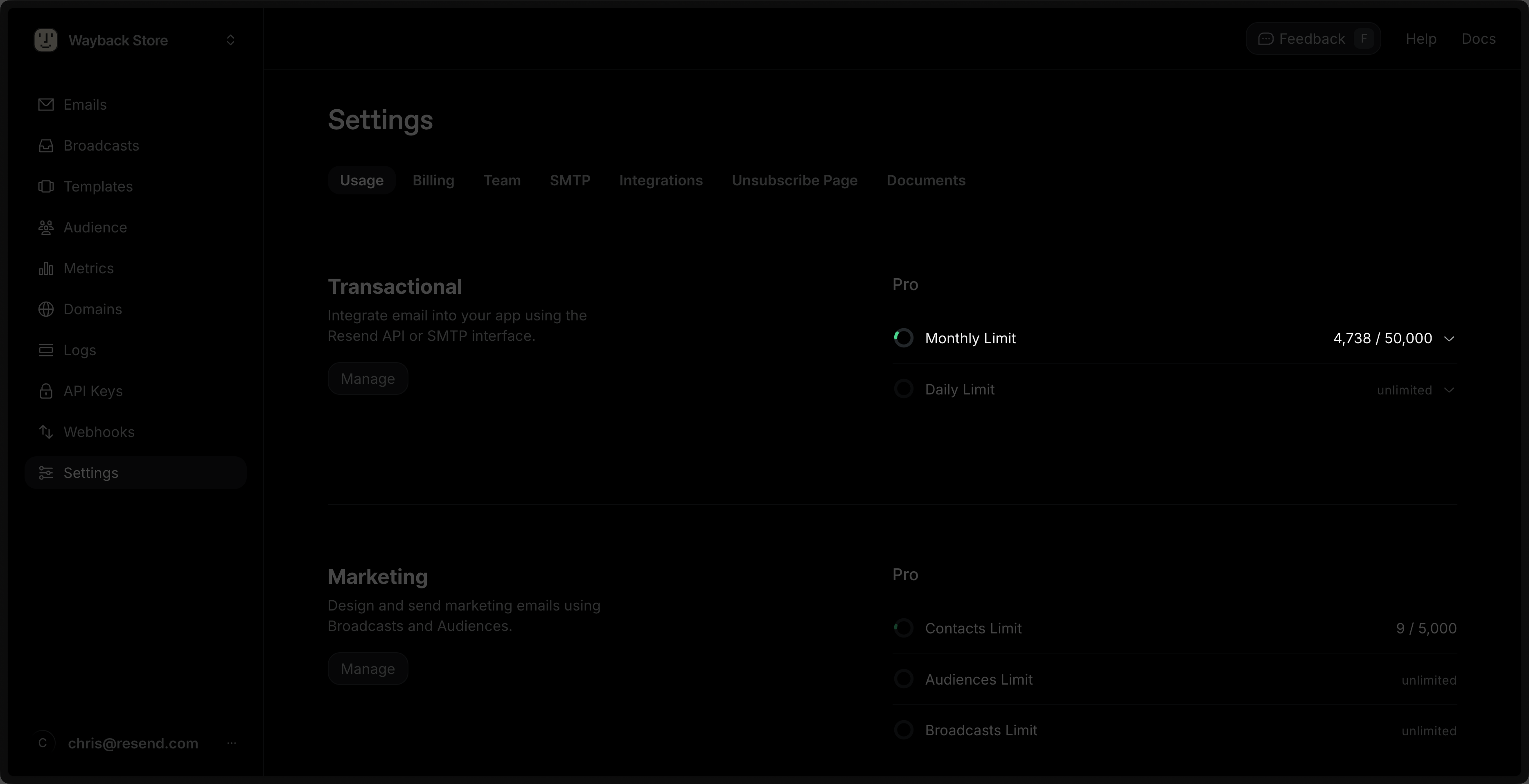Open the Emails section from sidebar

[x=46, y=104]
